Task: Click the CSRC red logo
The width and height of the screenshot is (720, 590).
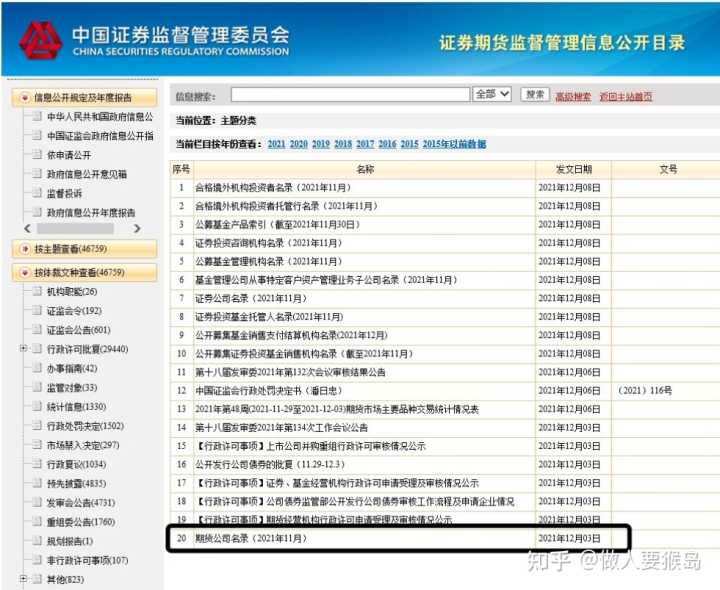Action: coord(40,40)
